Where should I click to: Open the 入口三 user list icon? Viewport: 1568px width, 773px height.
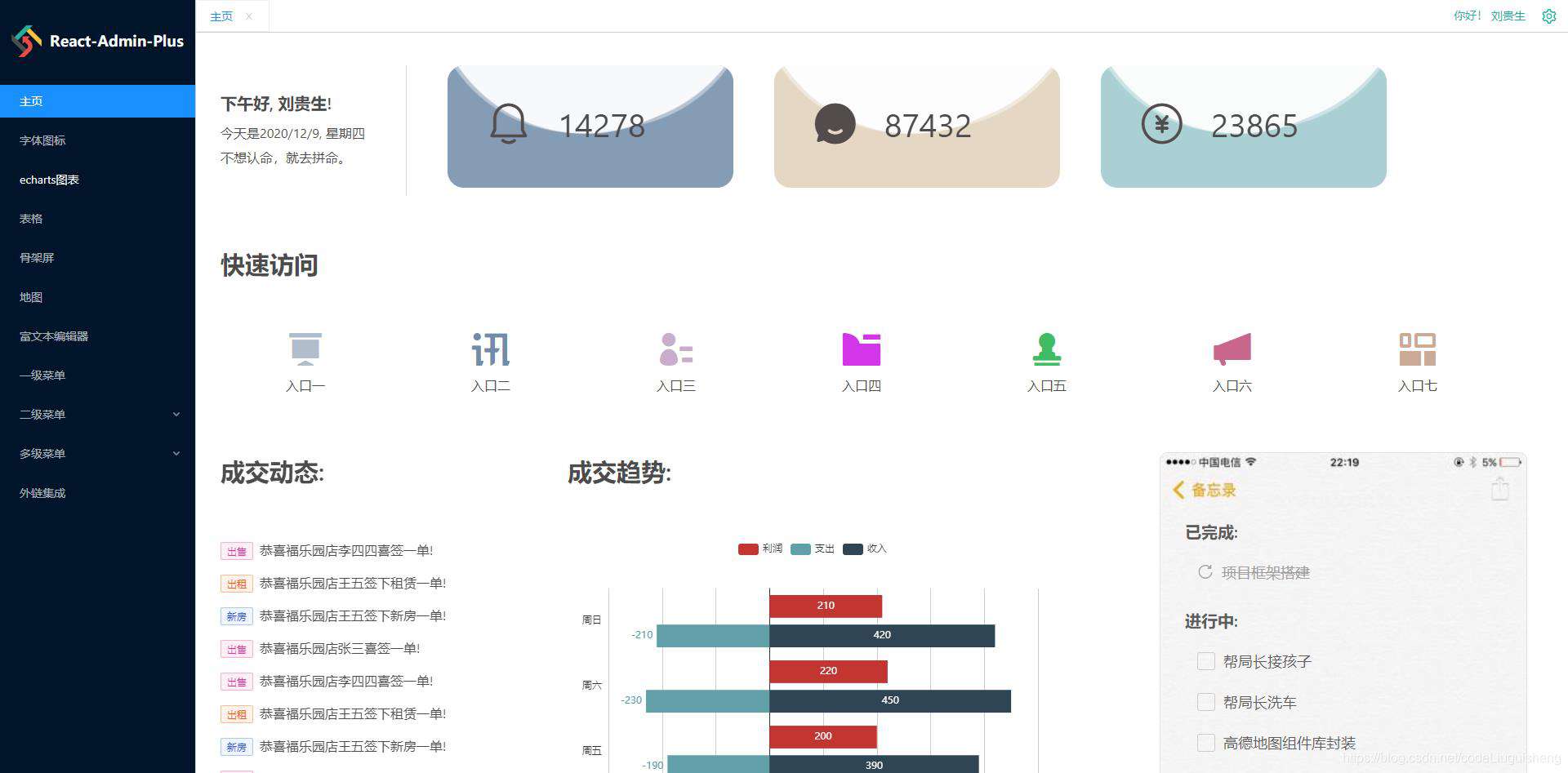pos(676,349)
